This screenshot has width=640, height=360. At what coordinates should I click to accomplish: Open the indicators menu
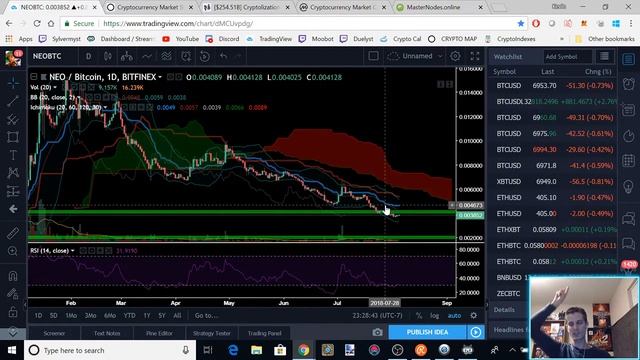147,56
